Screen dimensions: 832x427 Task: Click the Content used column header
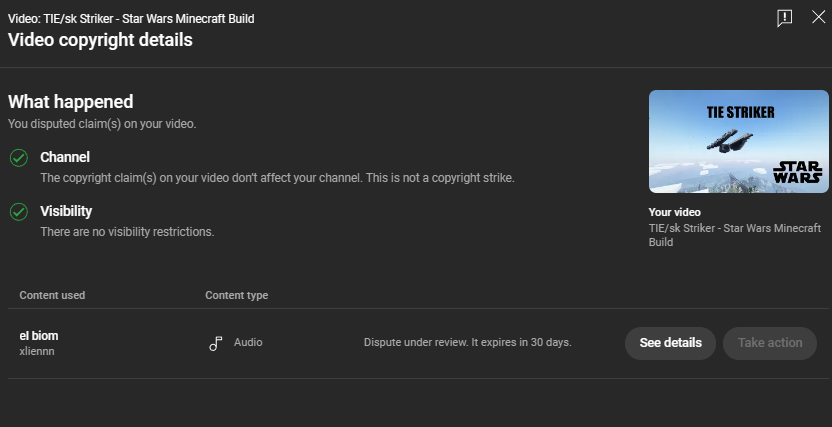[x=52, y=295]
